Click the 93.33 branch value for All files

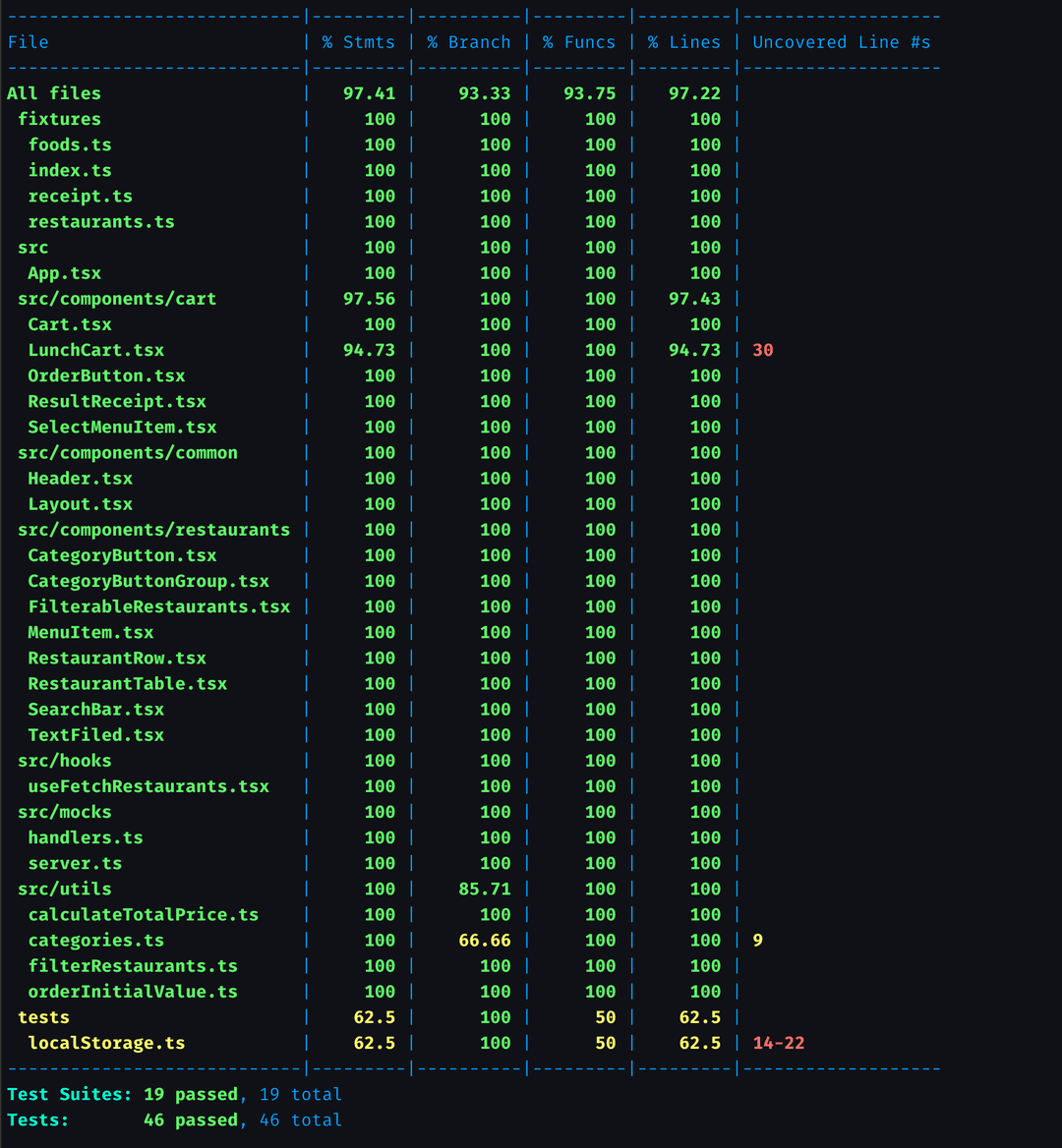(485, 93)
